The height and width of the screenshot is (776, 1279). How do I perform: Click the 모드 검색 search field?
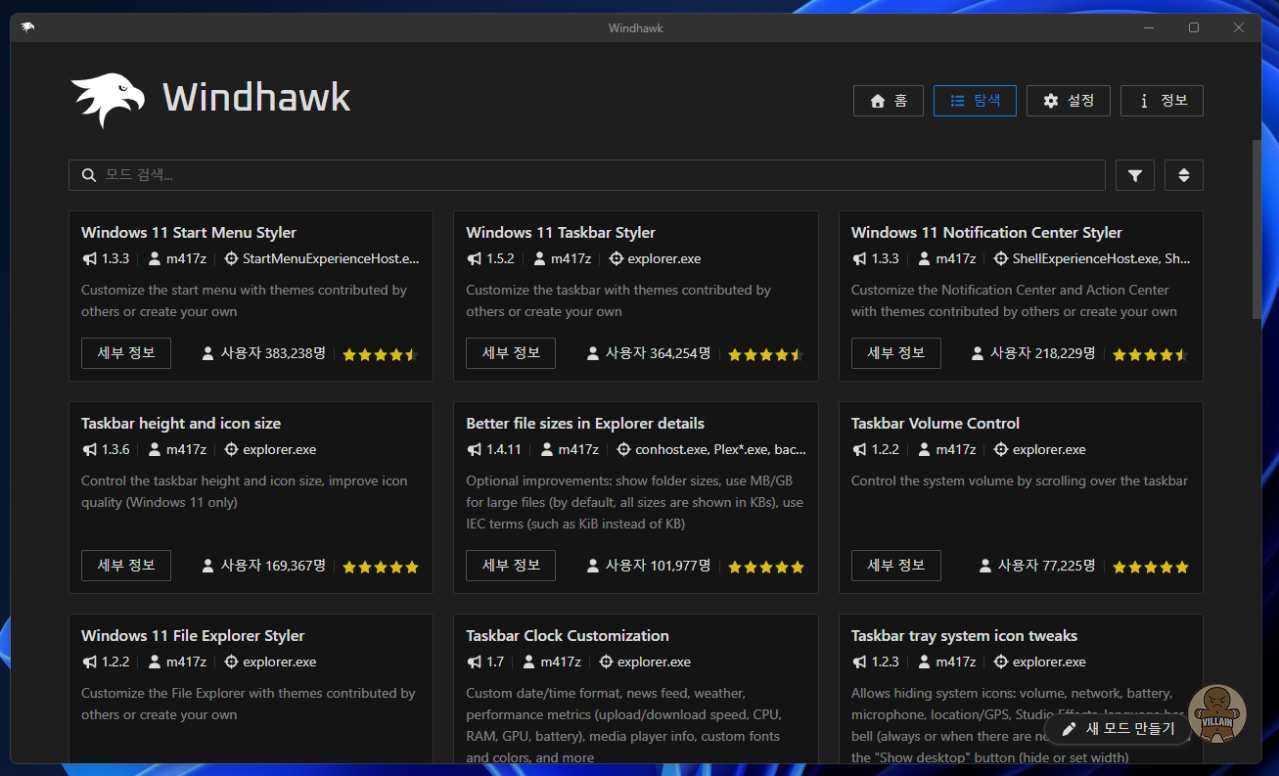[x=590, y=175]
